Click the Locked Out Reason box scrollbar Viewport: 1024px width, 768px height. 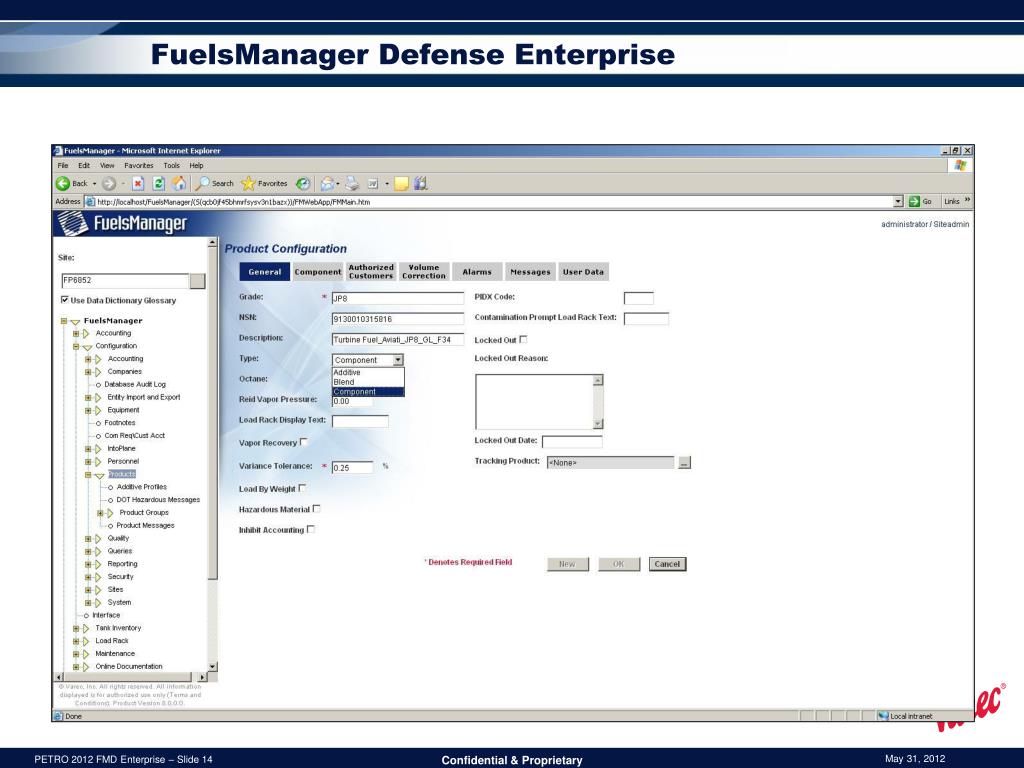tap(598, 402)
